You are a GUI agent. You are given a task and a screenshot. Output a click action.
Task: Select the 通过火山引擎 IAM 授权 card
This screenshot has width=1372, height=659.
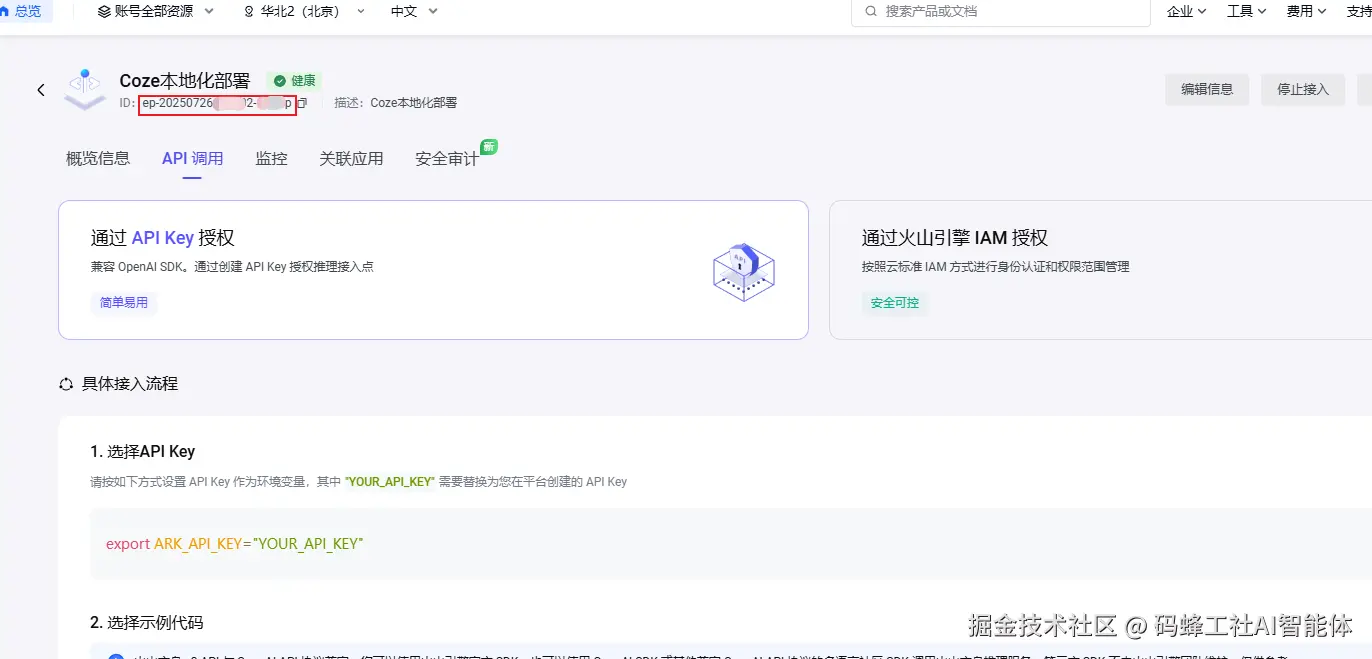pos(1100,270)
